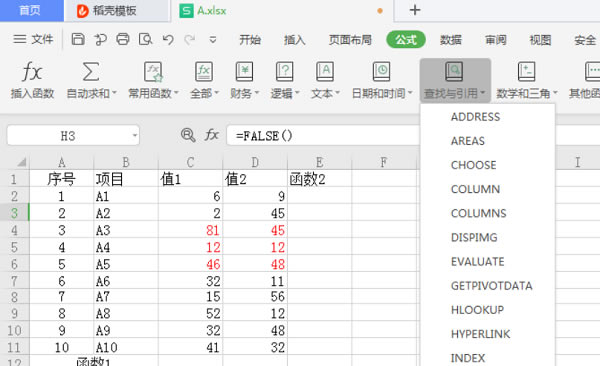Switch to the 插入 ribbon tab
Image resolution: width=600 pixels, height=366 pixels.
(294, 40)
